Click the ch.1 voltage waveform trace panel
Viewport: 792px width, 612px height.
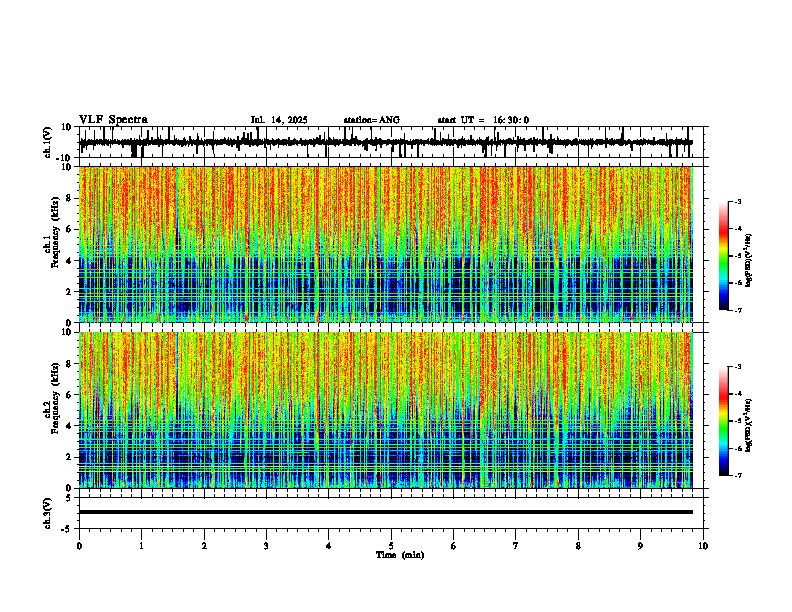[x=392, y=142]
